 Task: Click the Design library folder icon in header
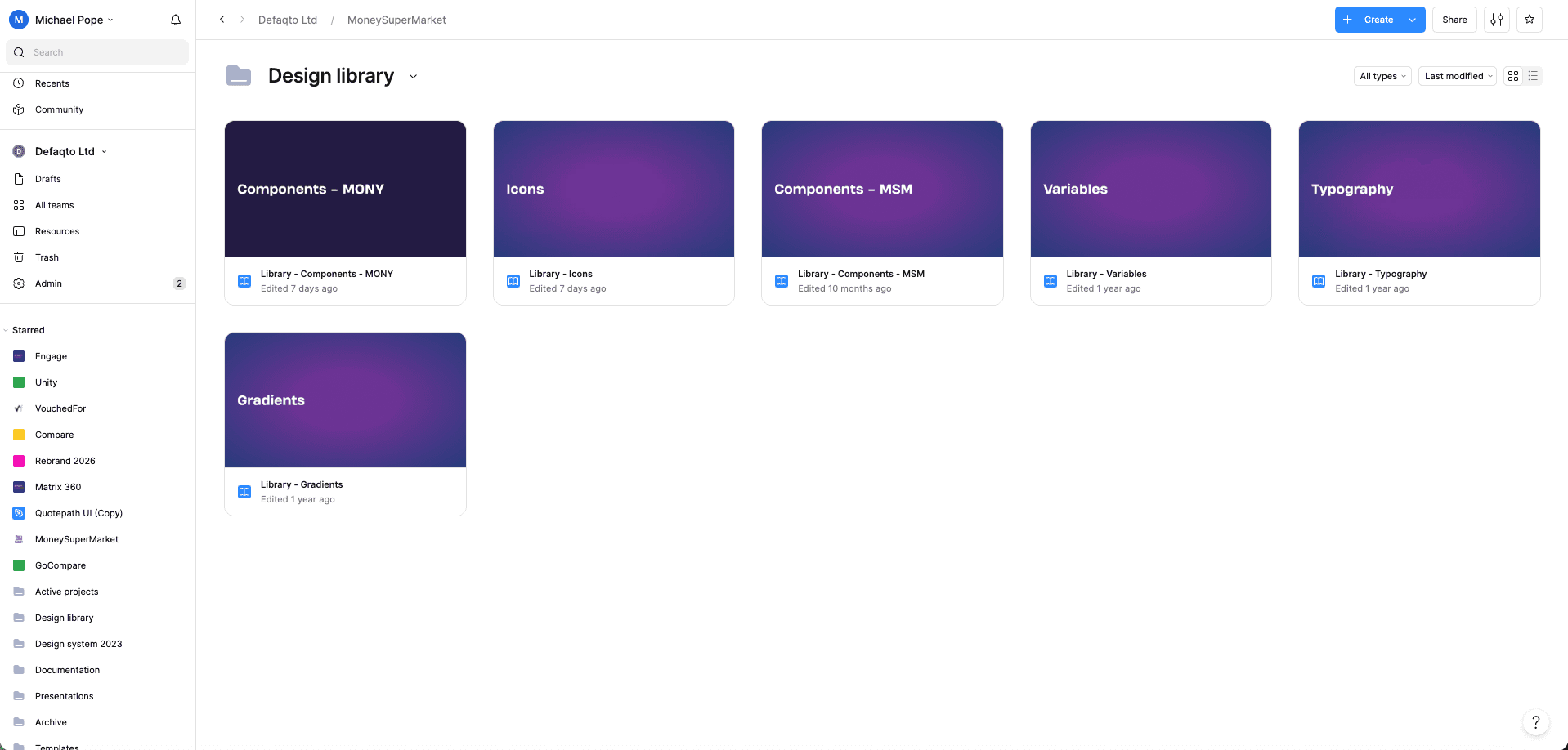tap(239, 76)
